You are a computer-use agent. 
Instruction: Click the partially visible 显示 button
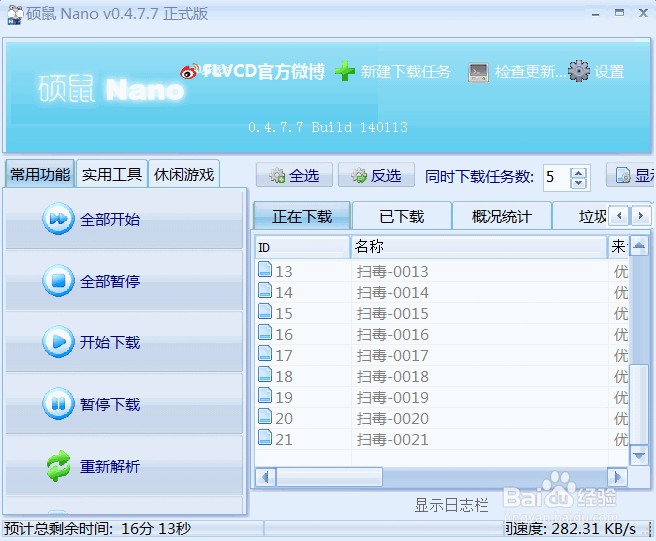tap(631, 175)
